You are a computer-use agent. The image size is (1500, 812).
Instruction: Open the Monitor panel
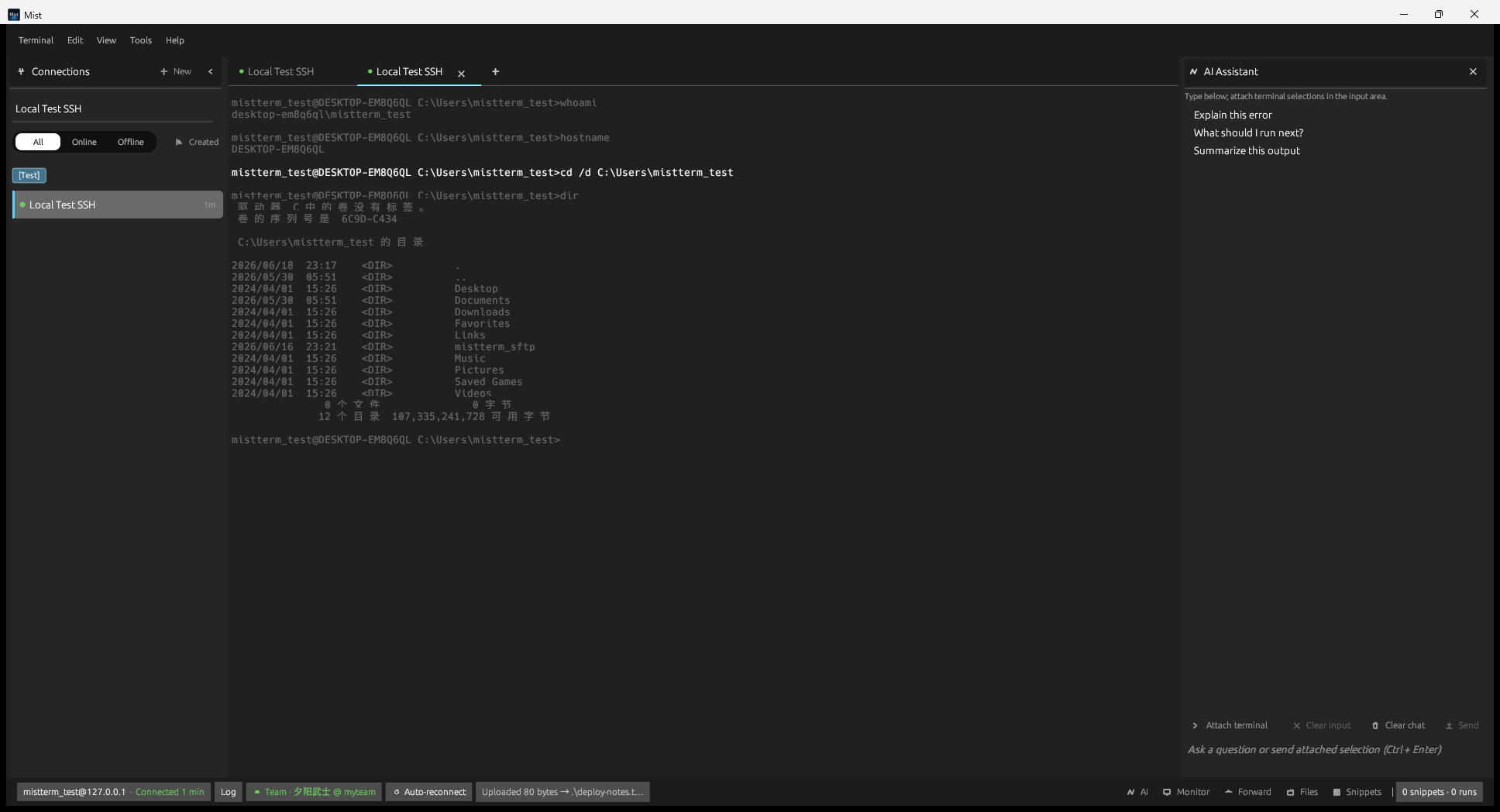tap(1186, 792)
